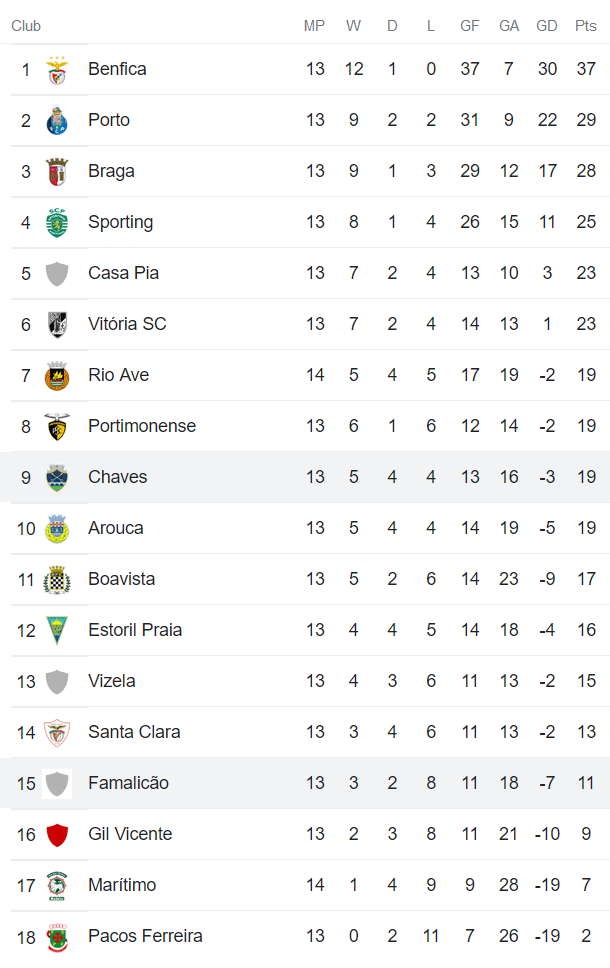Click the Marítimo crest icon
The width and height of the screenshot is (610, 968).
click(x=57, y=886)
